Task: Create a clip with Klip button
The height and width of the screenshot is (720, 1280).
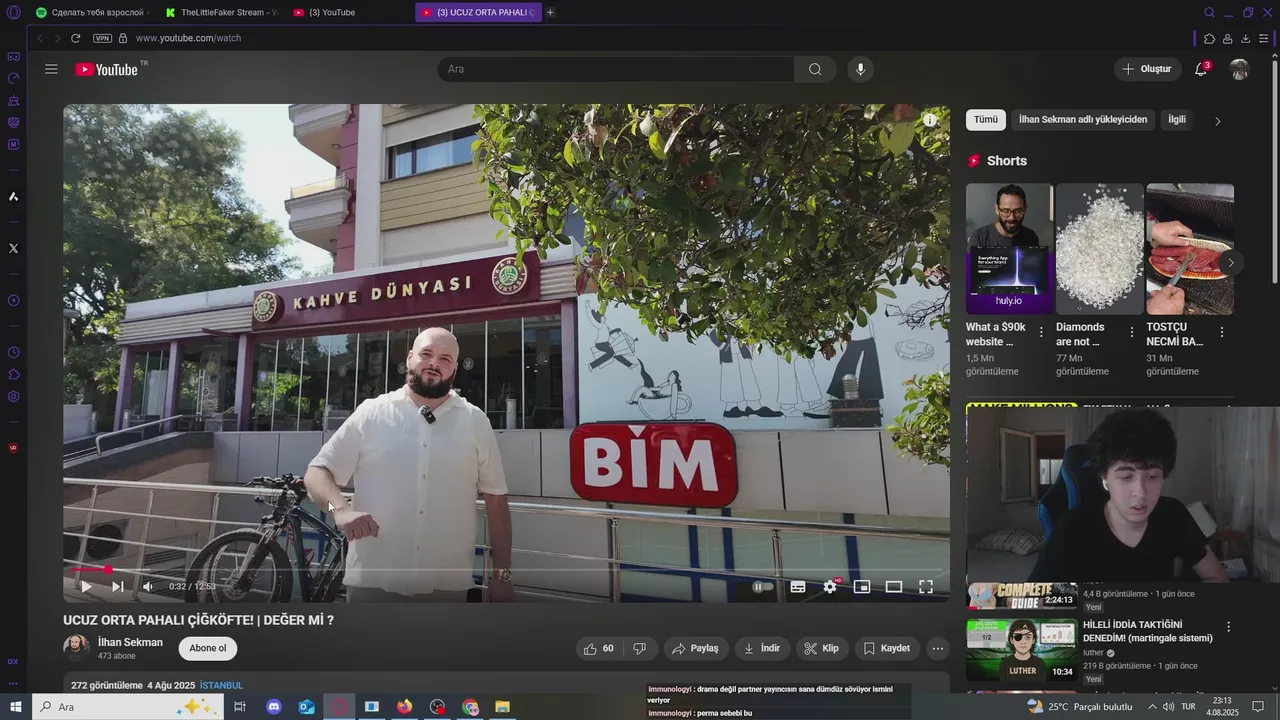Action: pyautogui.click(x=822, y=648)
